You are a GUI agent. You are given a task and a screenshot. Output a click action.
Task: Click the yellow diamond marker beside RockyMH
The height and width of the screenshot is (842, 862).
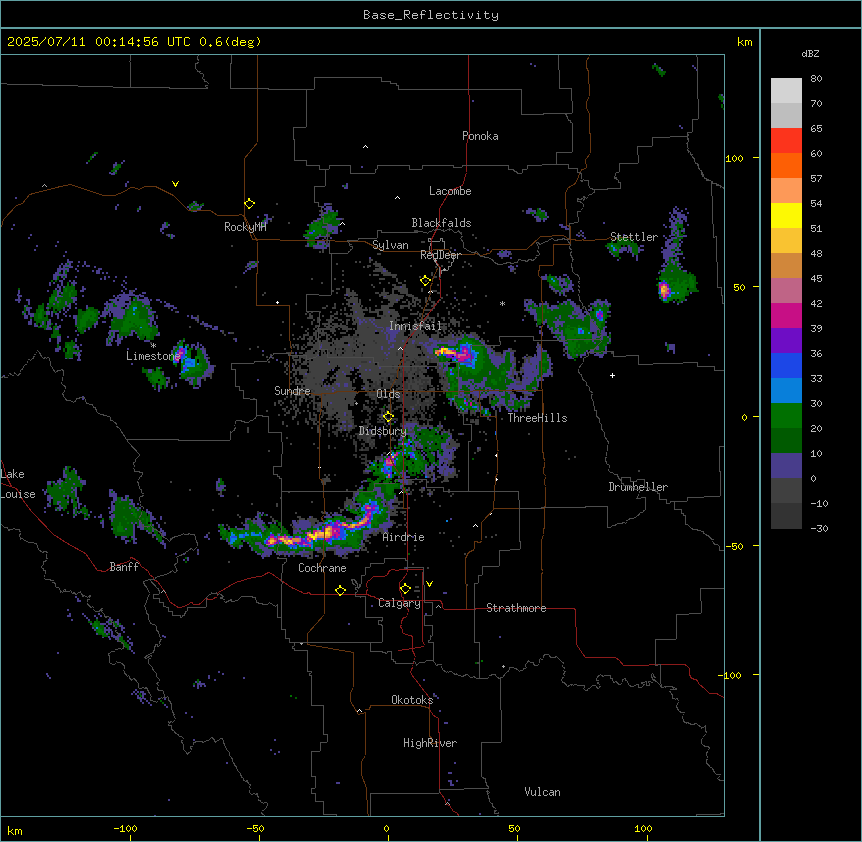(250, 204)
